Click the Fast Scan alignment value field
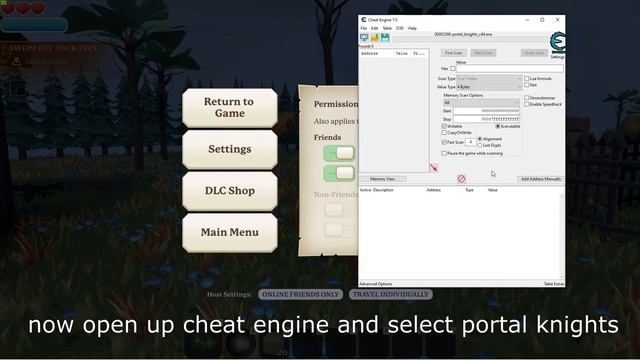This screenshot has width=640, height=360. pos(471,142)
